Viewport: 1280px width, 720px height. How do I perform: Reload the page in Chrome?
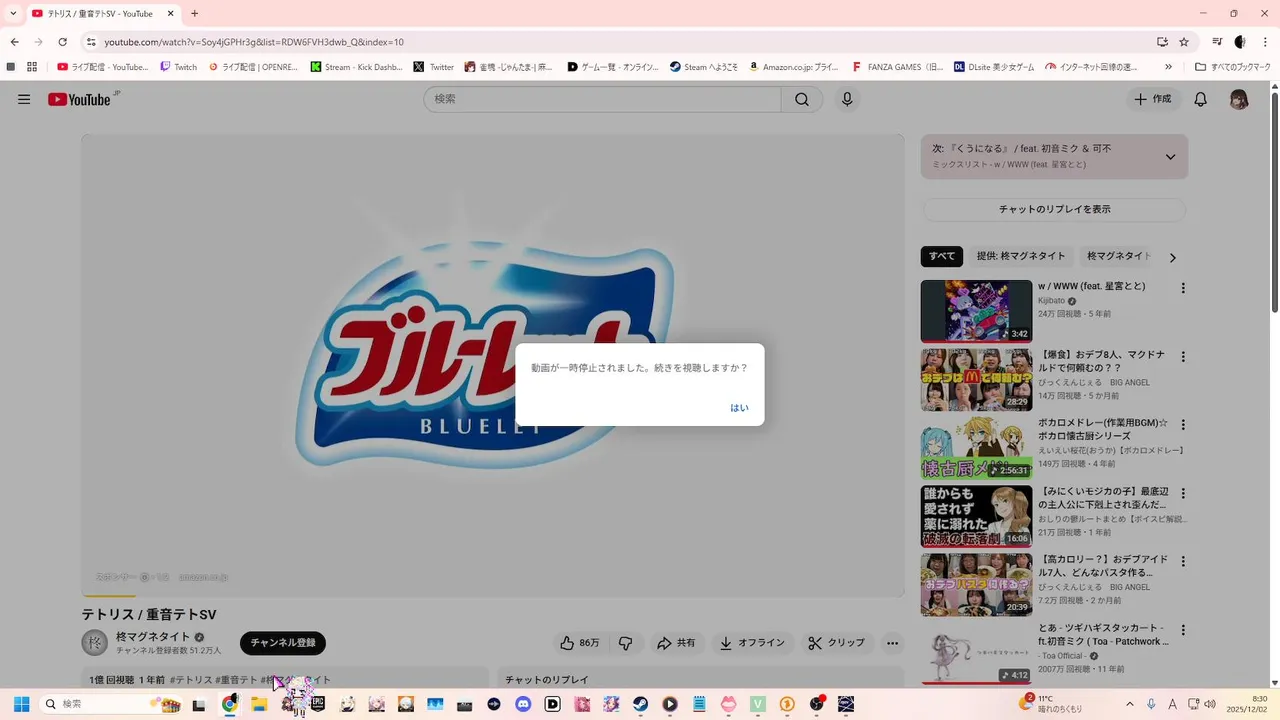pyautogui.click(x=63, y=42)
